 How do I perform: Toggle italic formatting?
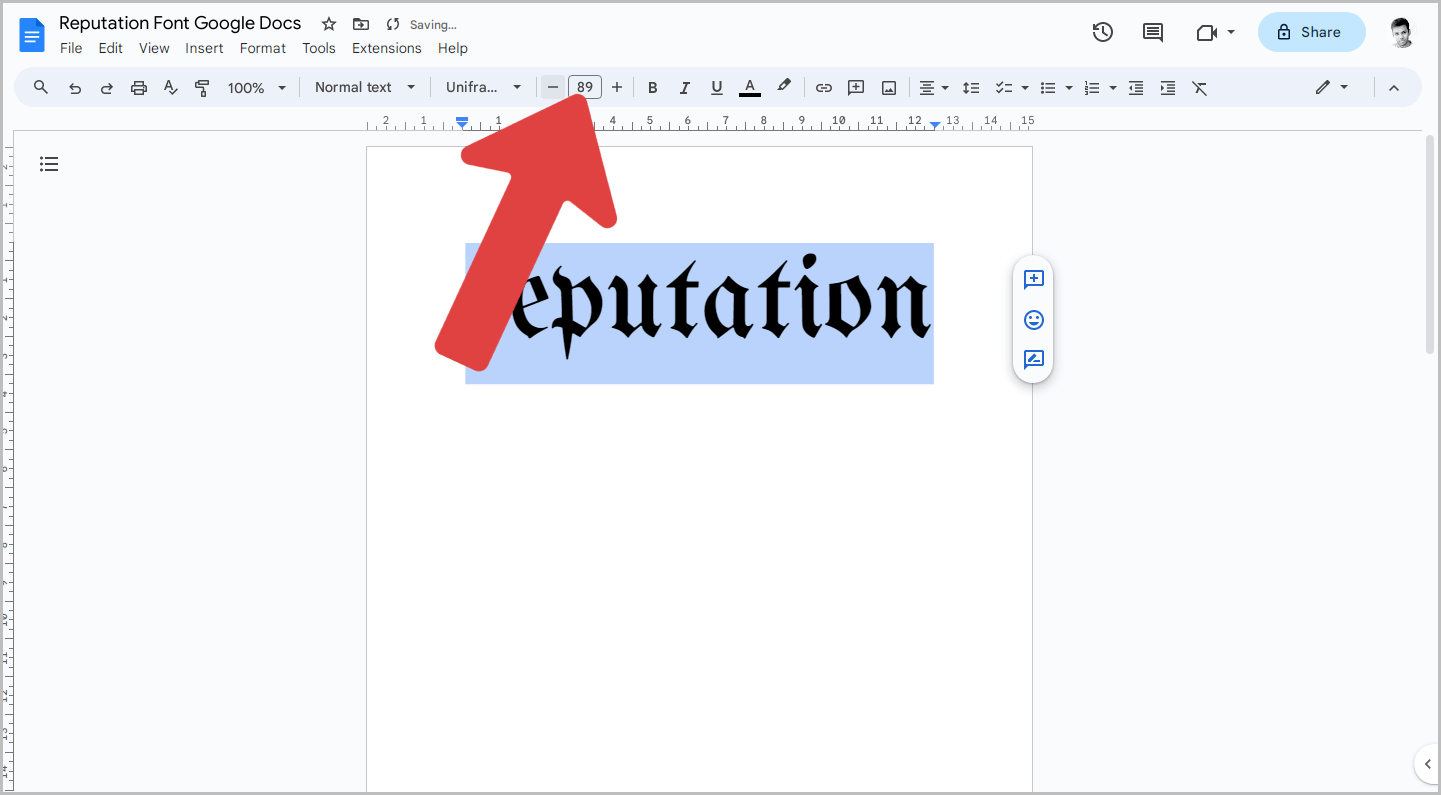[684, 87]
